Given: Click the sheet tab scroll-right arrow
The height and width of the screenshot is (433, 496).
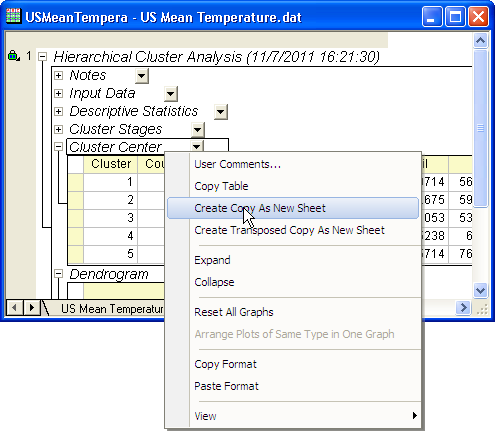Looking at the screenshot, I should [31, 307].
